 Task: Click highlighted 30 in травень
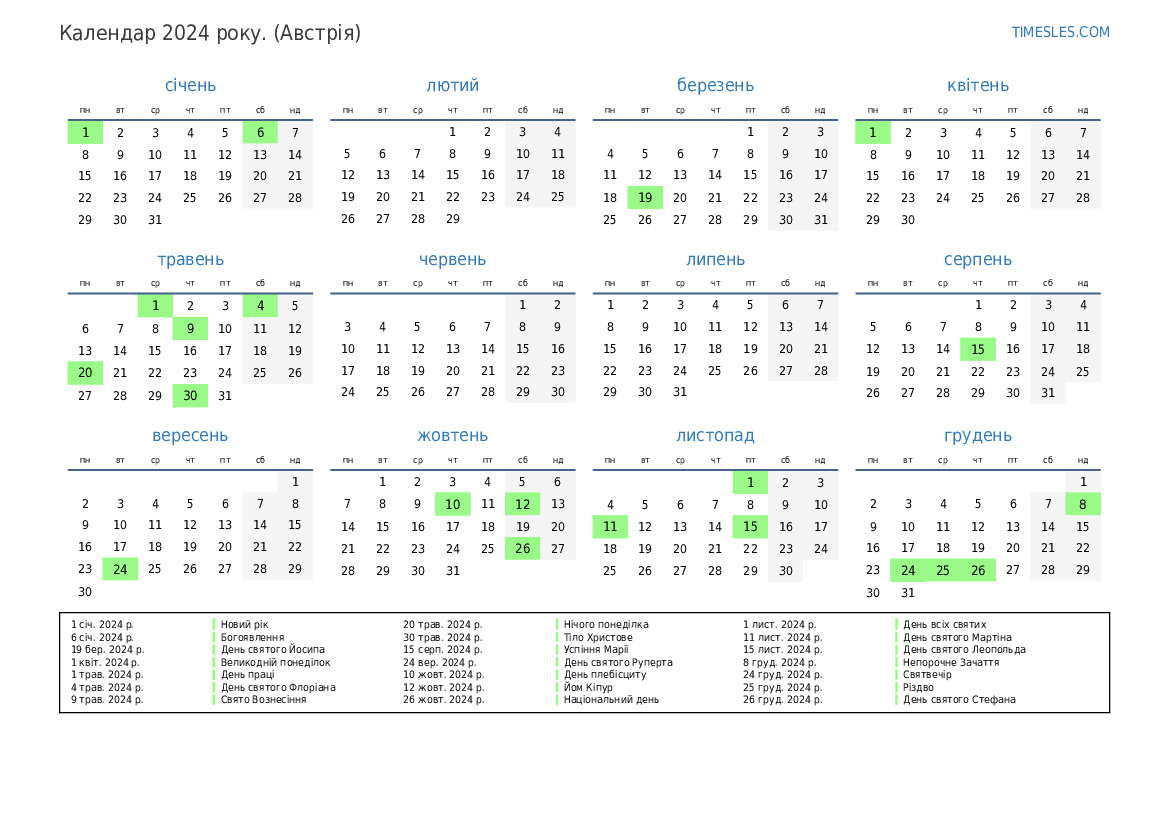(190, 395)
